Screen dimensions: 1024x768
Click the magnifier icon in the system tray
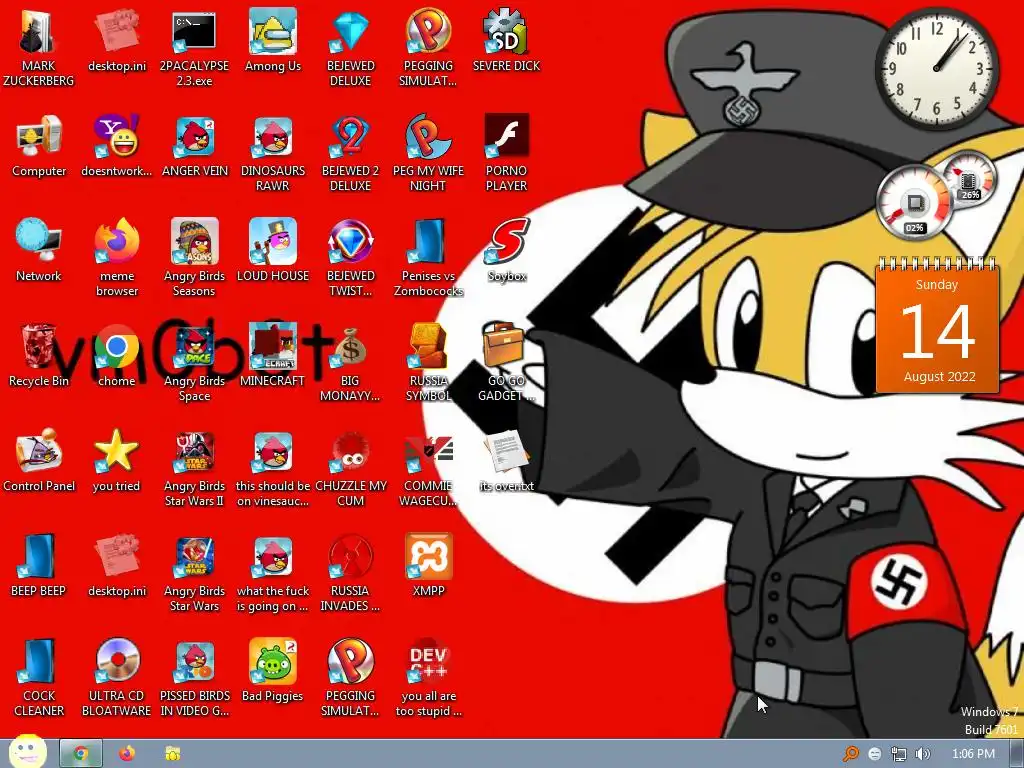[850, 754]
